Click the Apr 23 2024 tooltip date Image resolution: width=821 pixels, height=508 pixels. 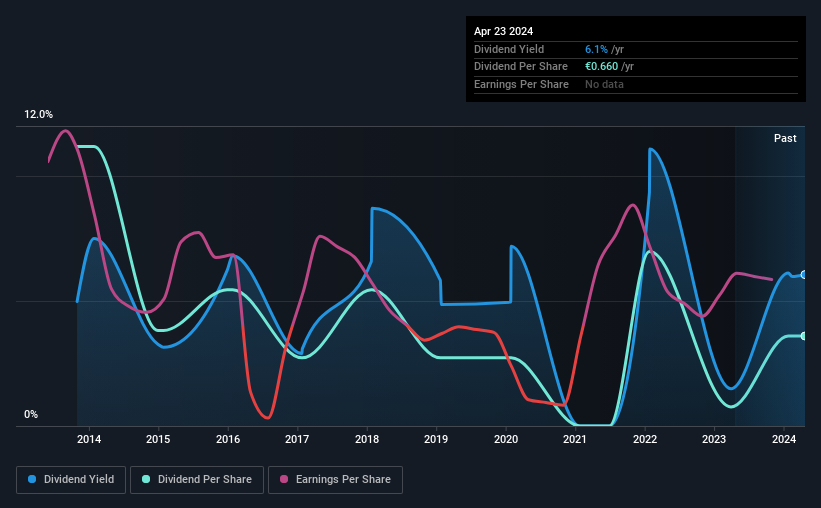pyautogui.click(x=503, y=31)
